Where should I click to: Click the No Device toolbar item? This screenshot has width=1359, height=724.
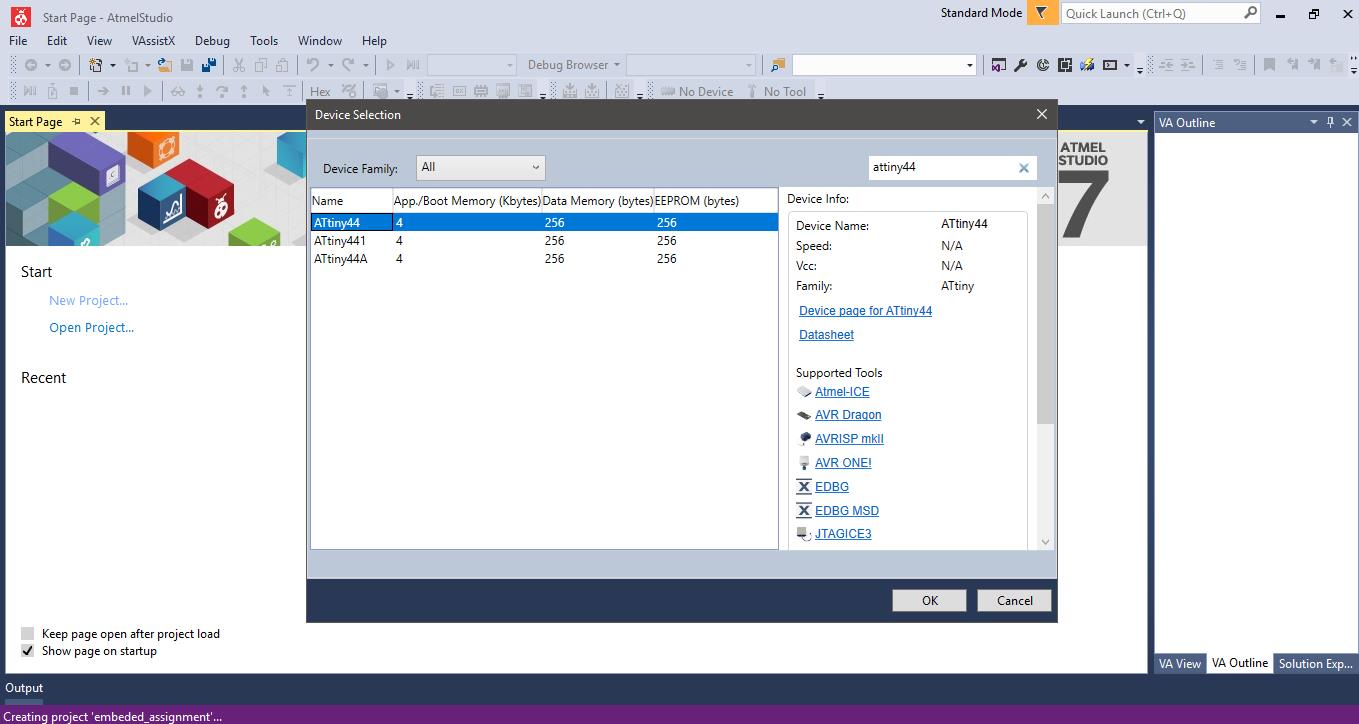(x=697, y=91)
